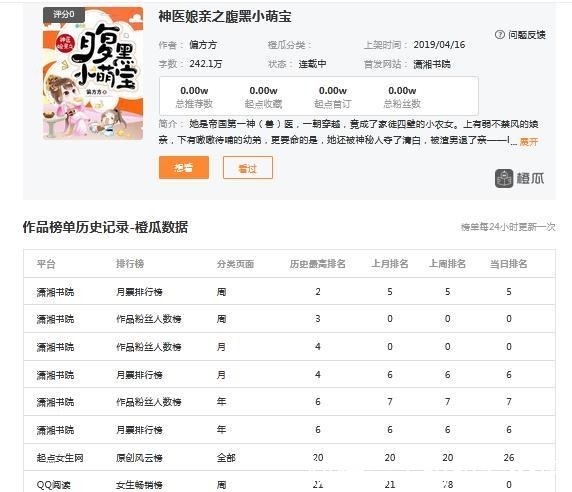Open the book cover thumbnail
Image resolution: width=572 pixels, height=492 pixels.
[x=93, y=73]
